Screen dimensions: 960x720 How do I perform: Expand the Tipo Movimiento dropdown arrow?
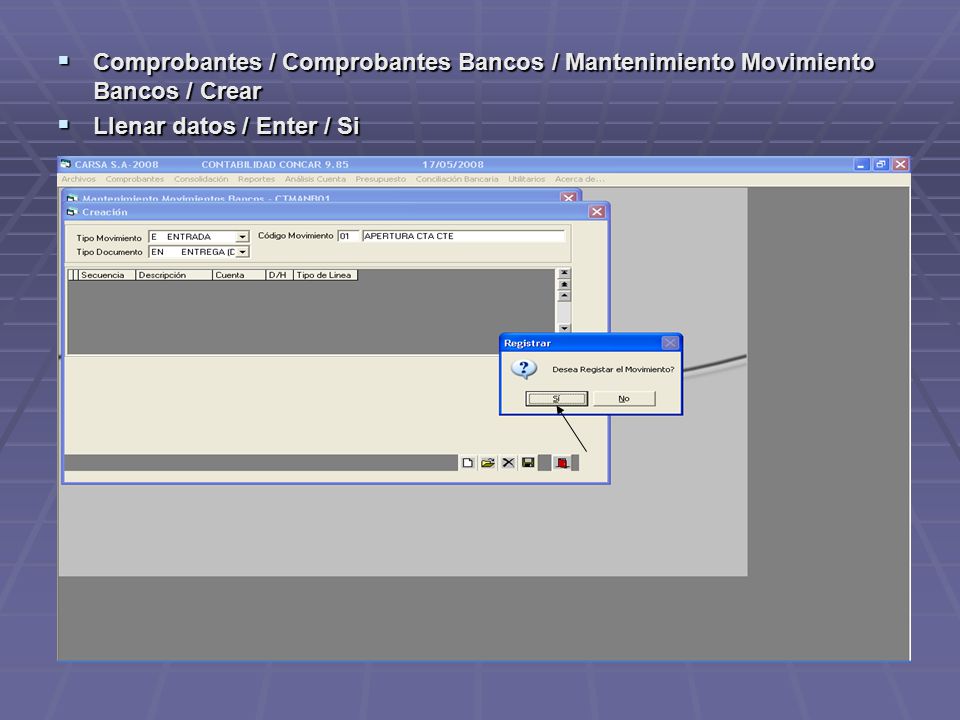coord(242,237)
